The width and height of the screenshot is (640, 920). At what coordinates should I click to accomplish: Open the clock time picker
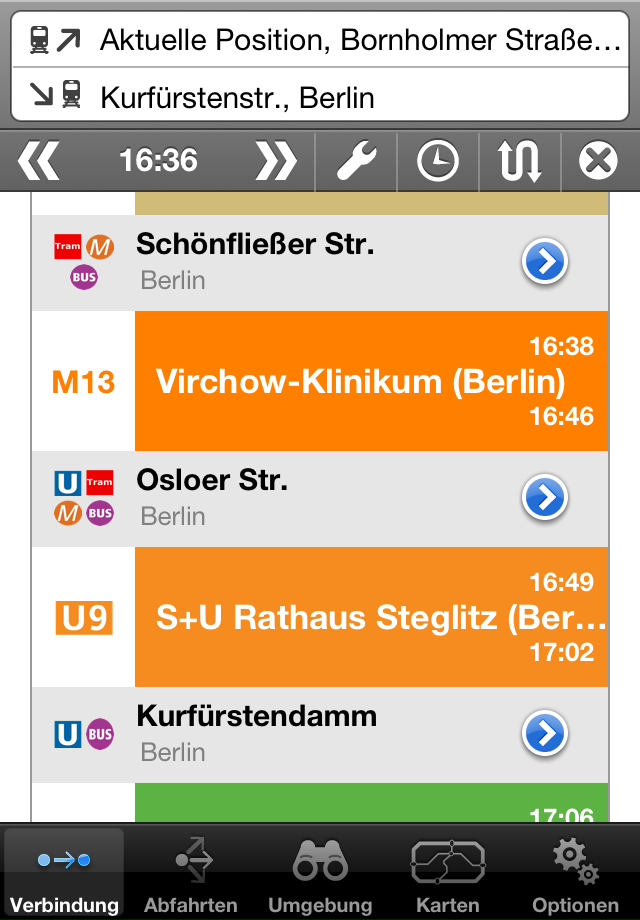click(437, 161)
